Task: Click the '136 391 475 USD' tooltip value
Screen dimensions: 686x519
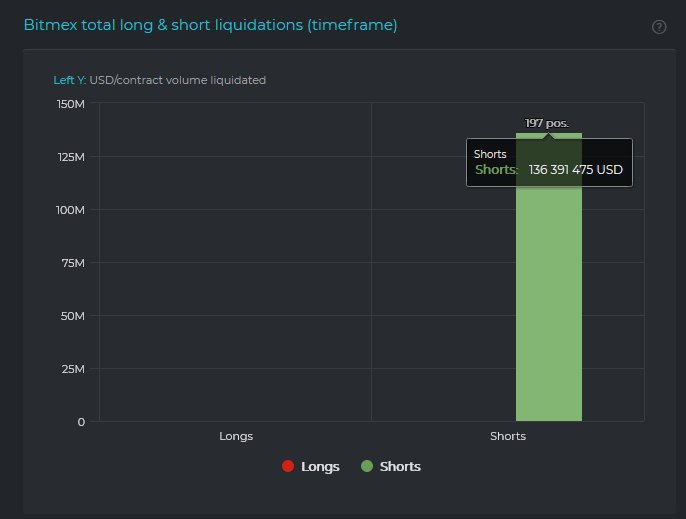Action: [x=575, y=170]
